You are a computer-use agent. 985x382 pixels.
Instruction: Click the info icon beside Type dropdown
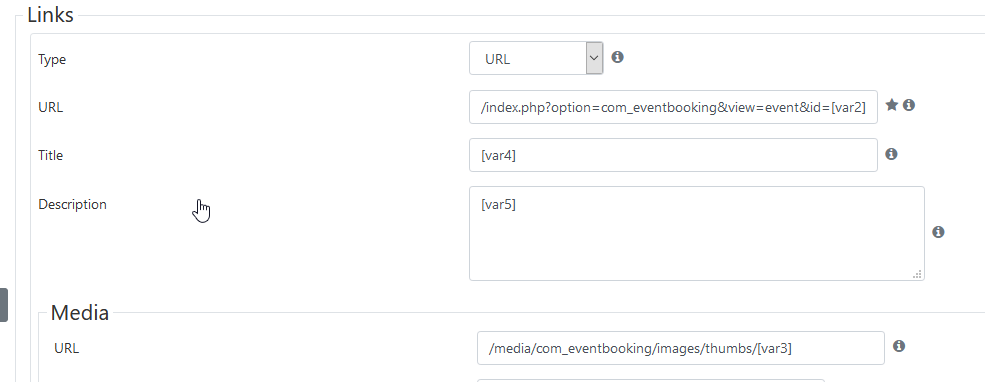coord(618,57)
